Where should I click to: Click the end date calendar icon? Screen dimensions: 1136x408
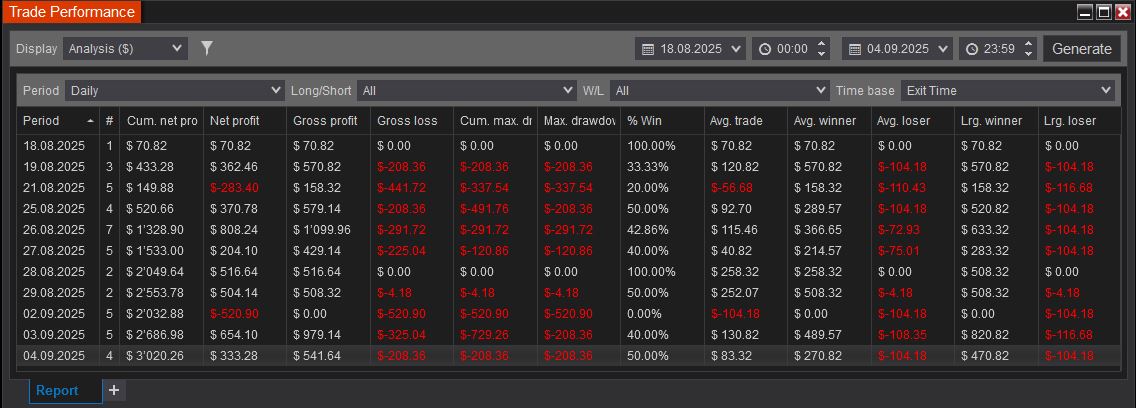(854, 49)
